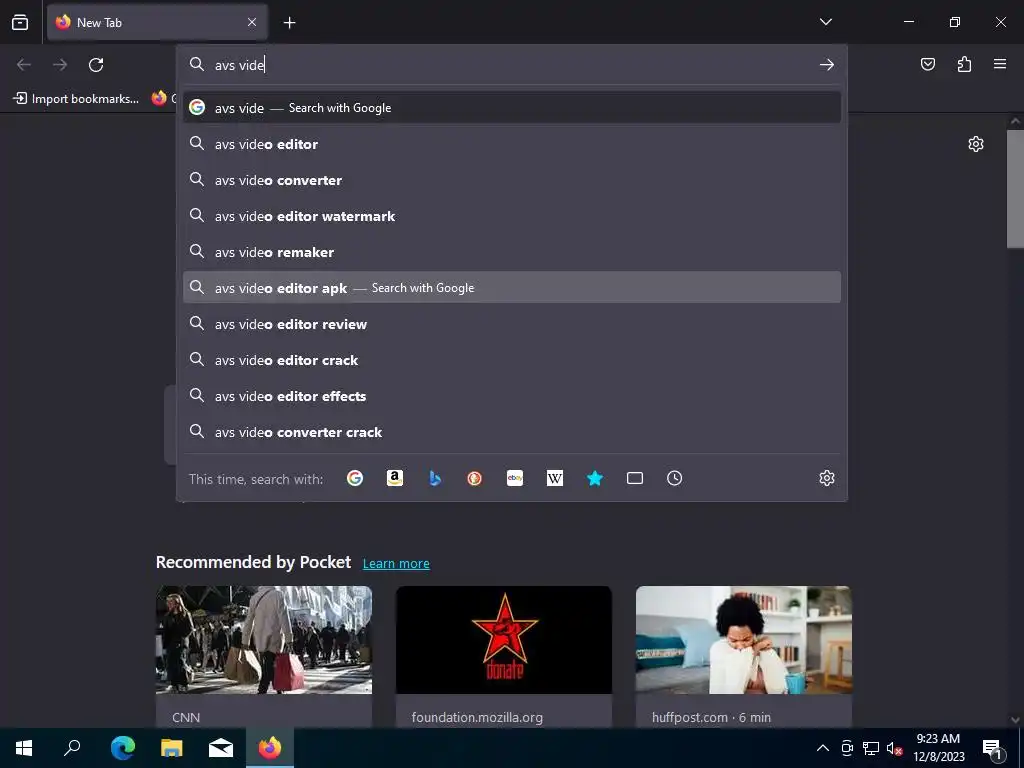Viewport: 1024px width, 768px height.
Task: Open the Action Center notifications icon
Action: (993, 749)
